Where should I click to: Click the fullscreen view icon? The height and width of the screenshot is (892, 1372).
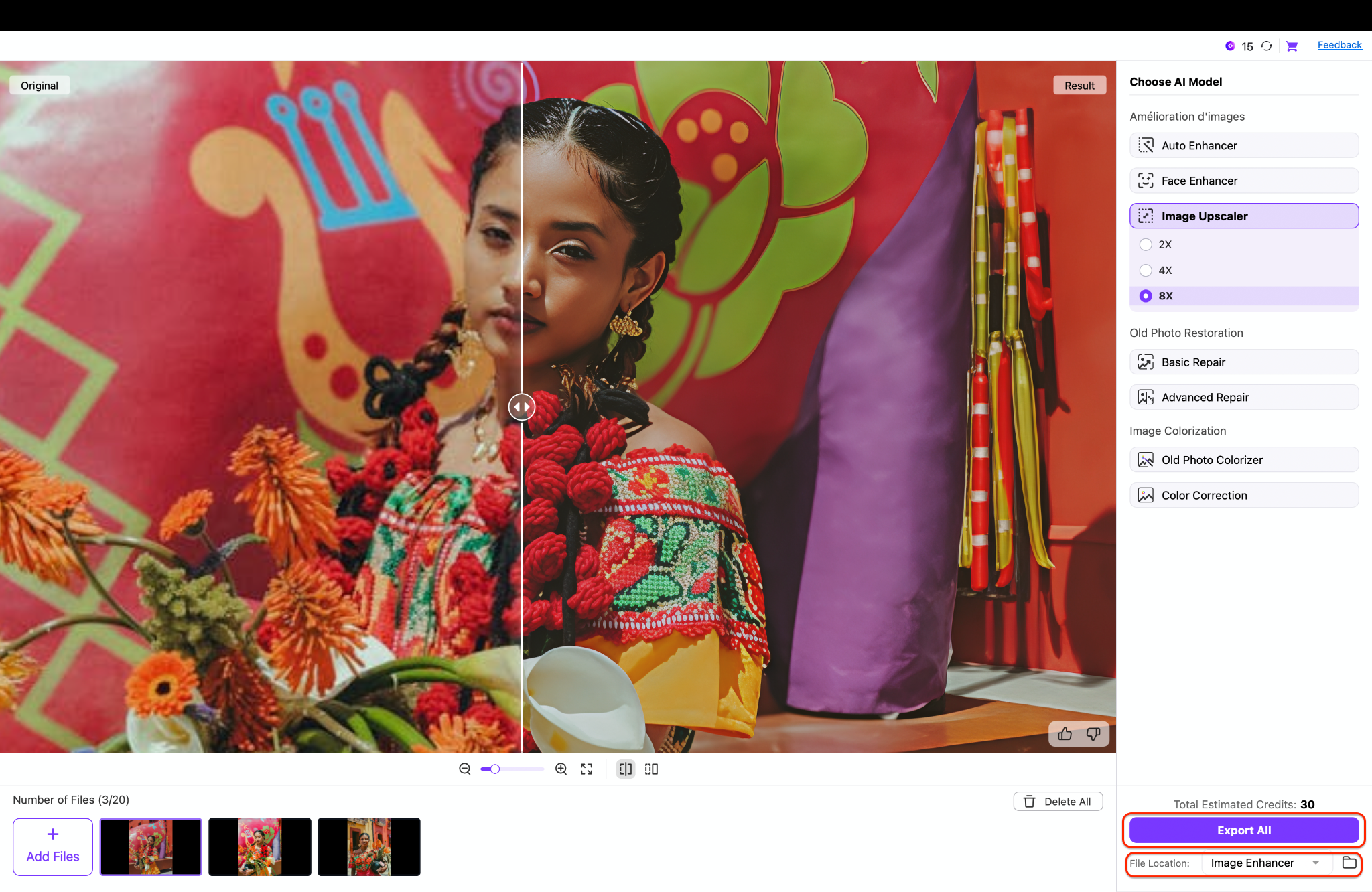coord(586,769)
